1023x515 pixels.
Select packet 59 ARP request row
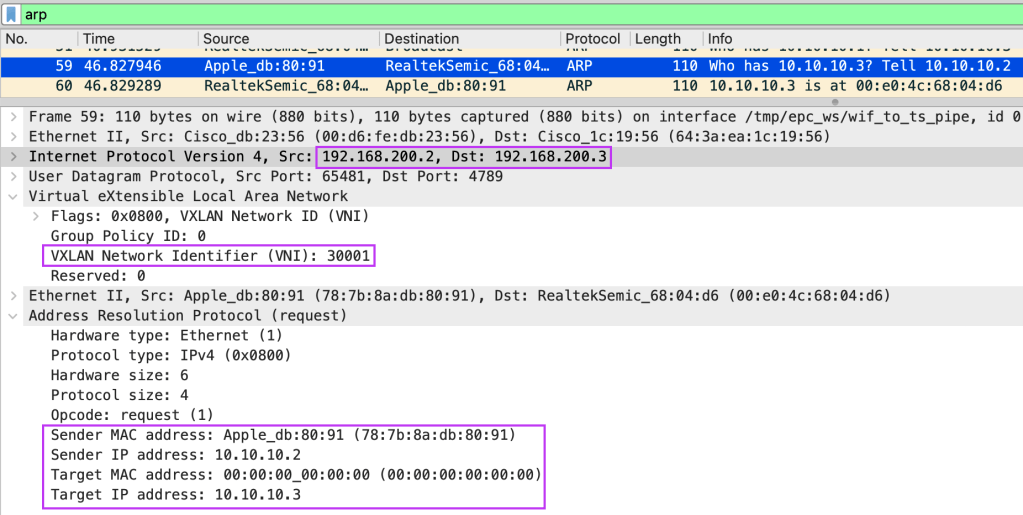(x=500, y=66)
